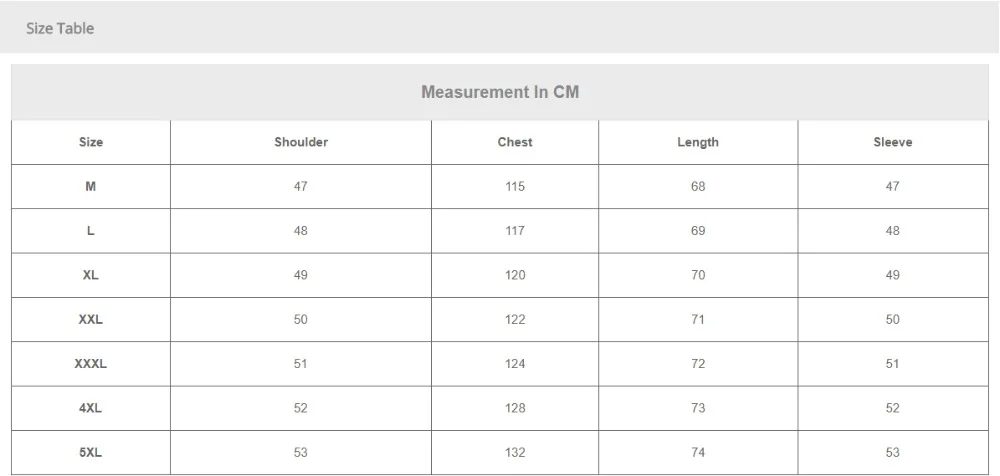Screen dimensions: 1000x476
Task: Select the 5XL size row label
Action: 91,452
